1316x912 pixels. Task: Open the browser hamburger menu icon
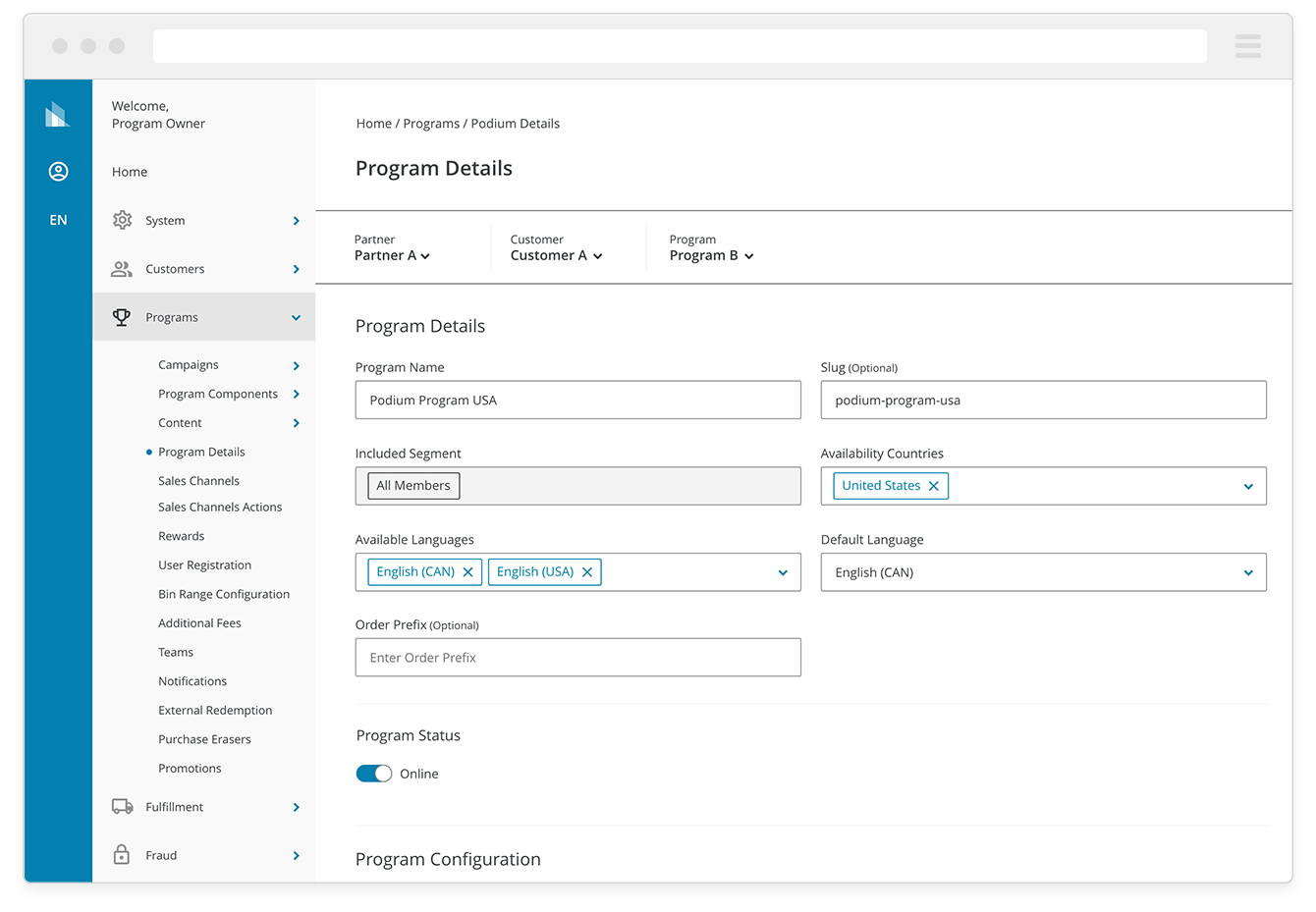(1248, 46)
